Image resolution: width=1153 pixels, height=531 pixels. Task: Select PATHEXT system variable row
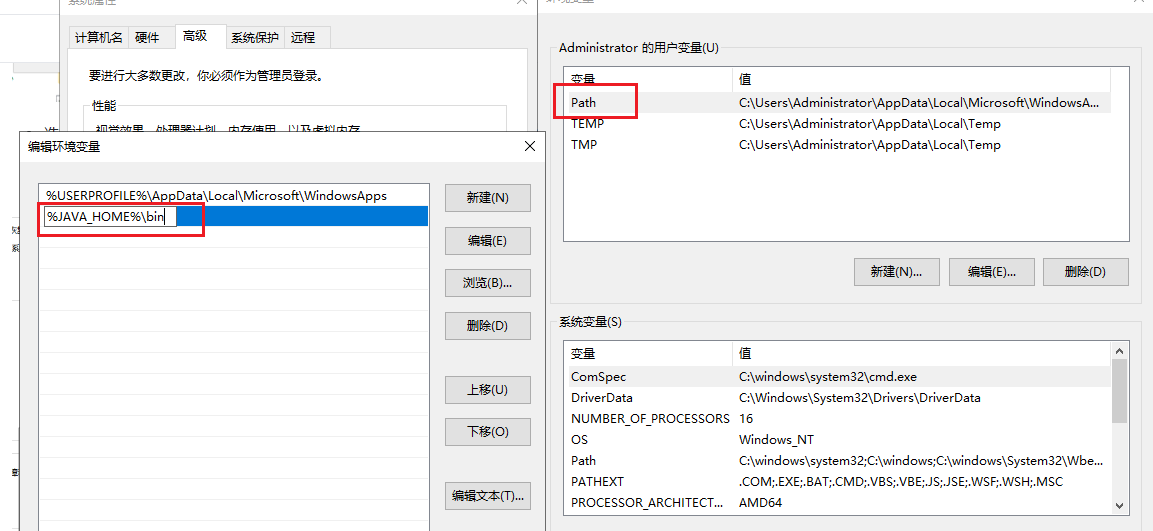click(597, 482)
